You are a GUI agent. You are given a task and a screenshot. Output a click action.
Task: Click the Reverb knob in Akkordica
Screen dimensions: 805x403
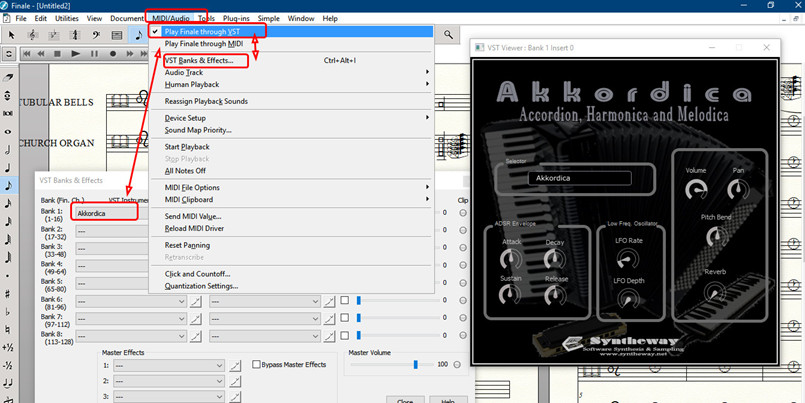coord(715,293)
